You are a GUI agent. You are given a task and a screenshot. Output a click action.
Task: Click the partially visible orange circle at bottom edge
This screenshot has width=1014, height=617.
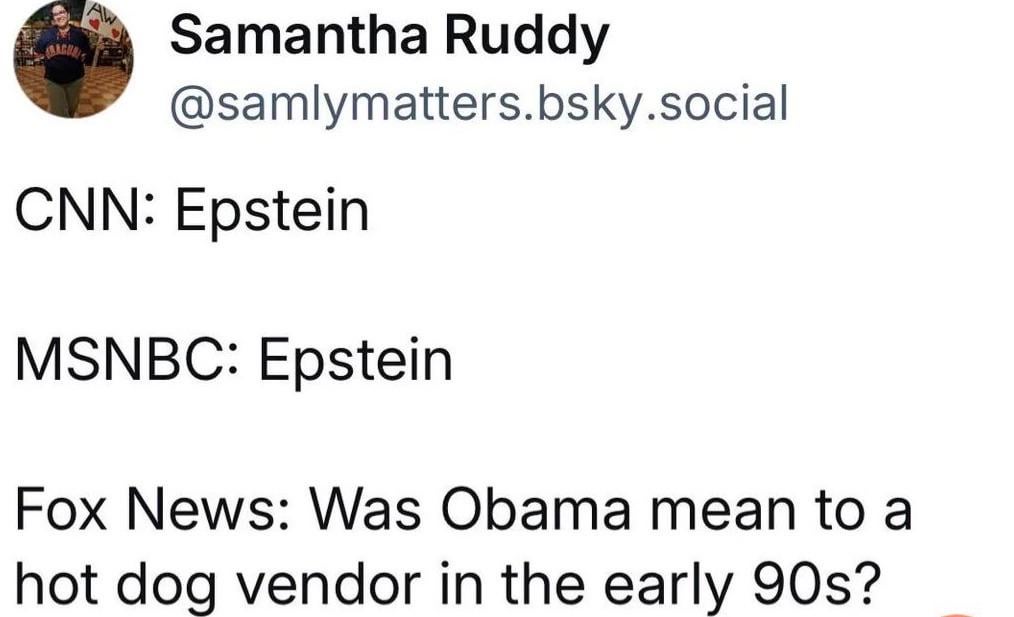pos(957,613)
